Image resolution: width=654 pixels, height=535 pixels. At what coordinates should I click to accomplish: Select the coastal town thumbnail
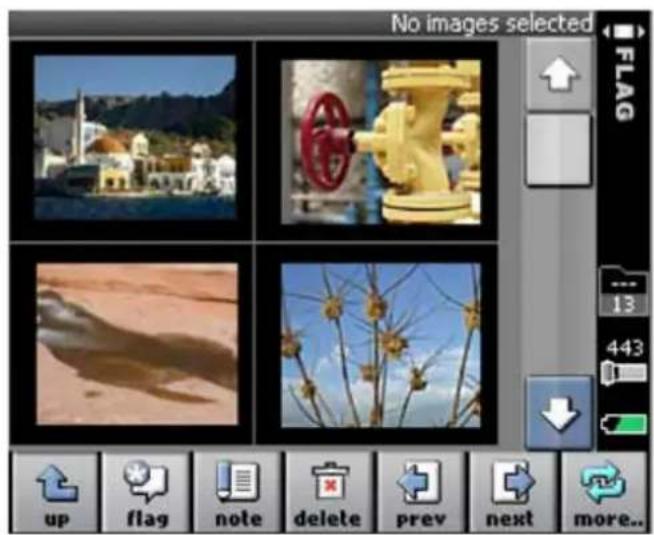coord(135,138)
